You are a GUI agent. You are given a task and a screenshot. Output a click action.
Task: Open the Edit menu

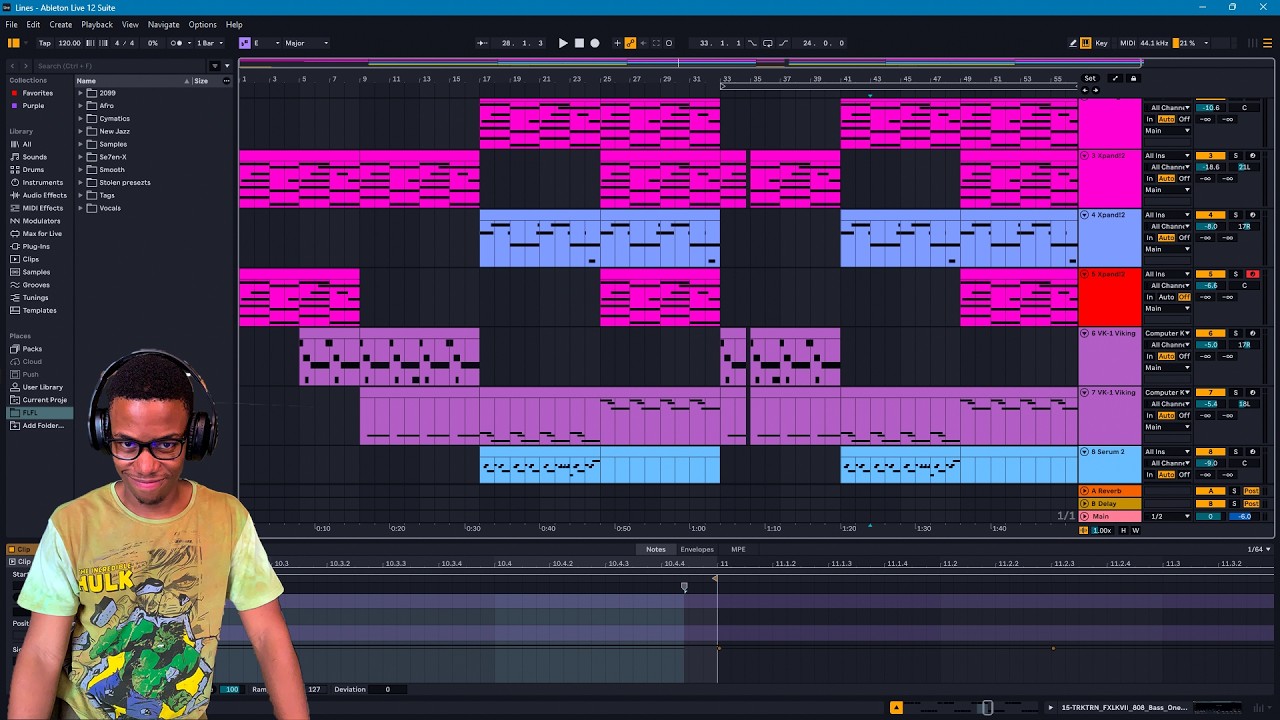click(x=34, y=25)
